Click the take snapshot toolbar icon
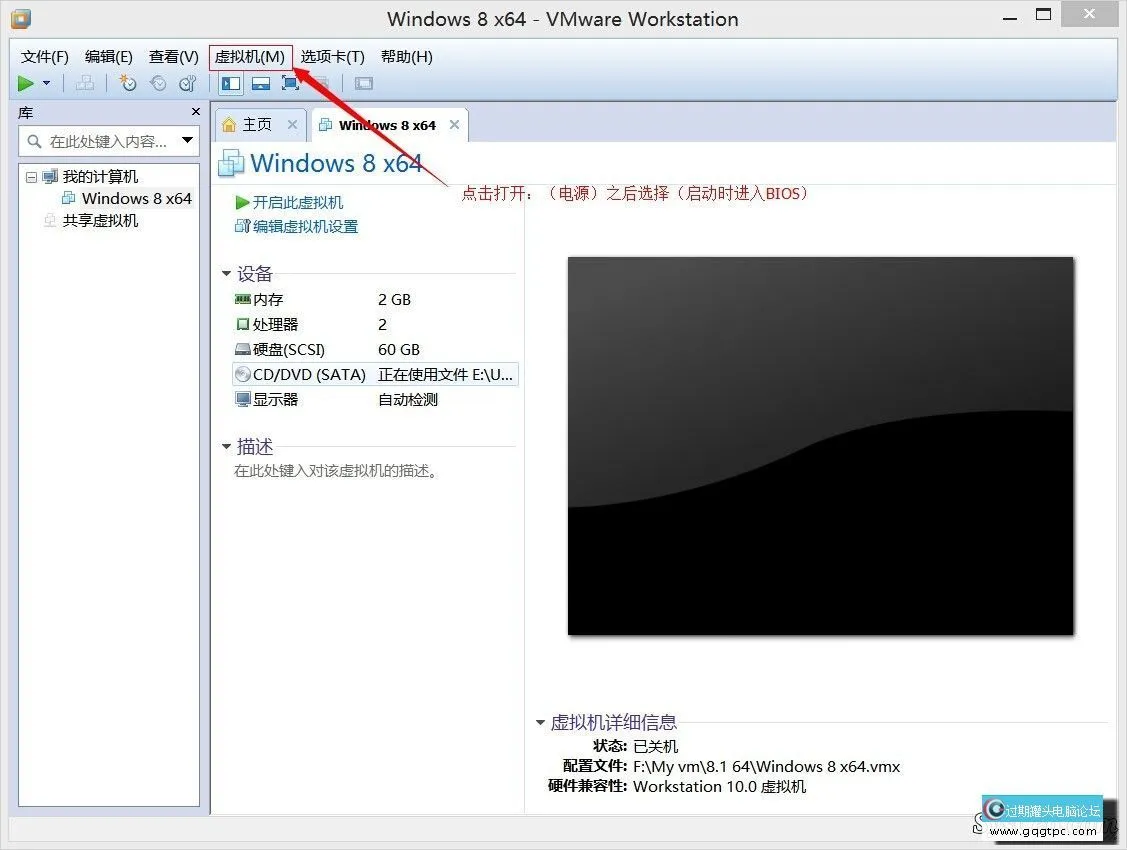Image resolution: width=1127 pixels, height=850 pixels. 127,84
